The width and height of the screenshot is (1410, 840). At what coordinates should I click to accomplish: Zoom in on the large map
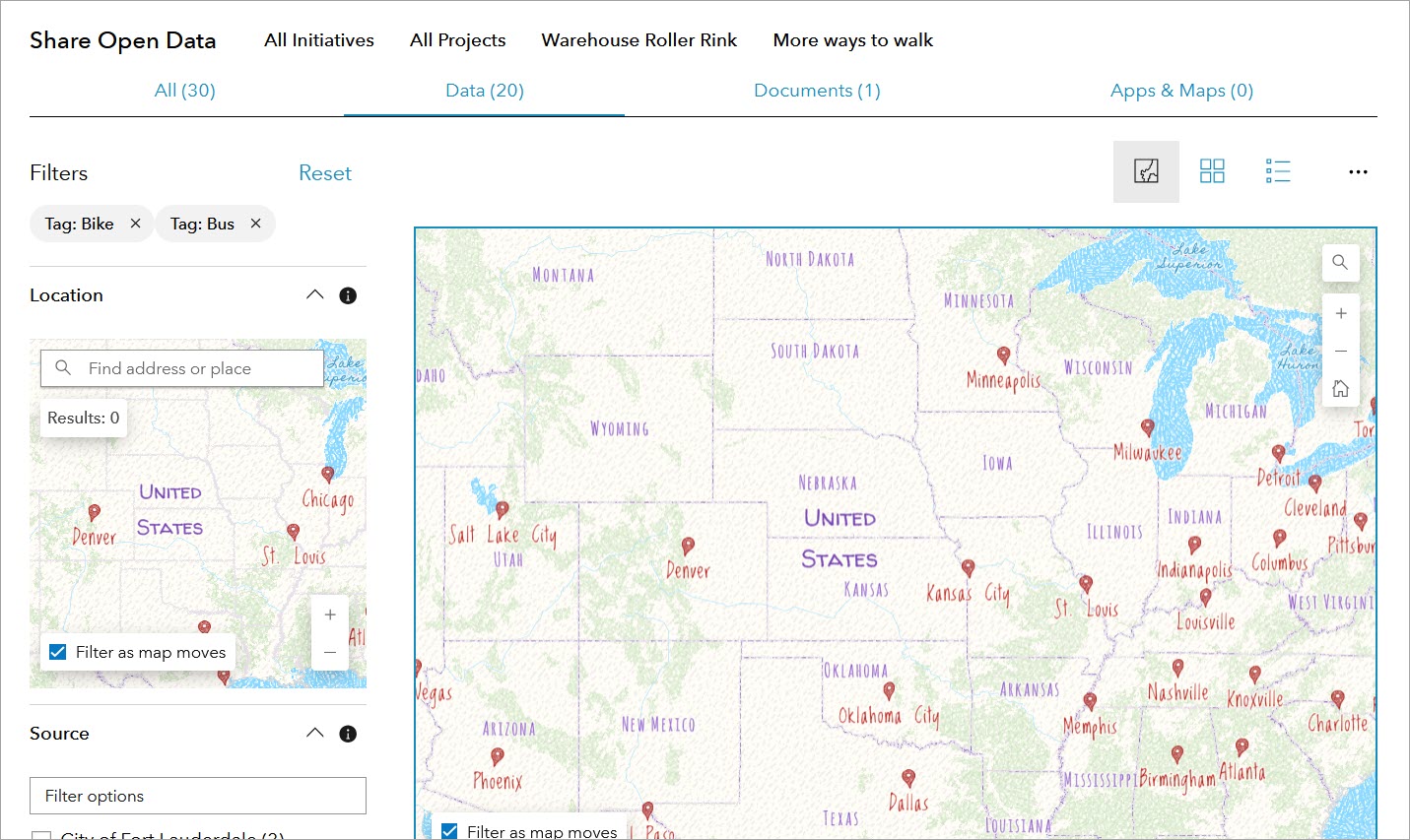[1340, 312]
